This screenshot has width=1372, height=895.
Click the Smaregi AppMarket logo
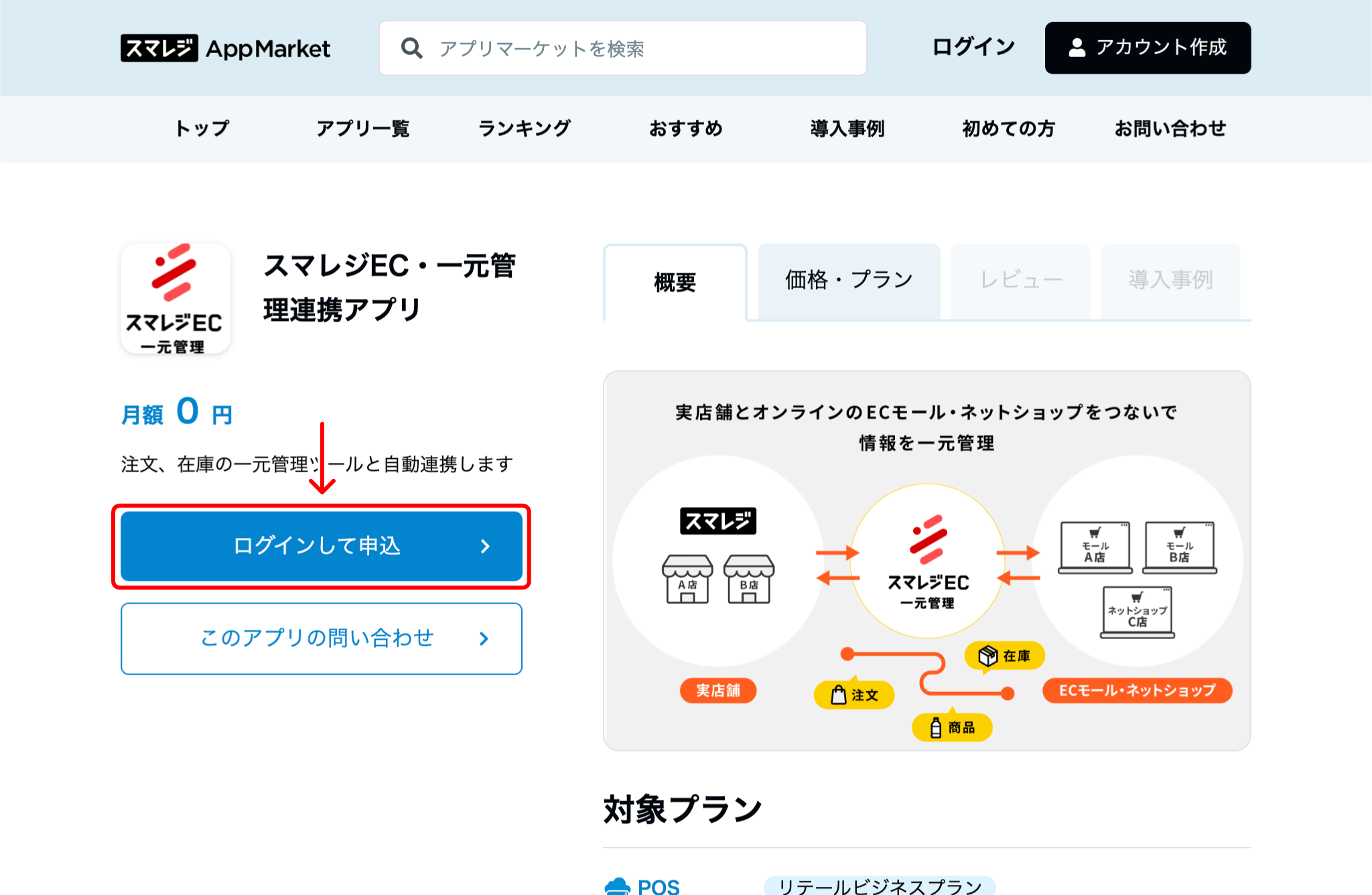coord(225,48)
